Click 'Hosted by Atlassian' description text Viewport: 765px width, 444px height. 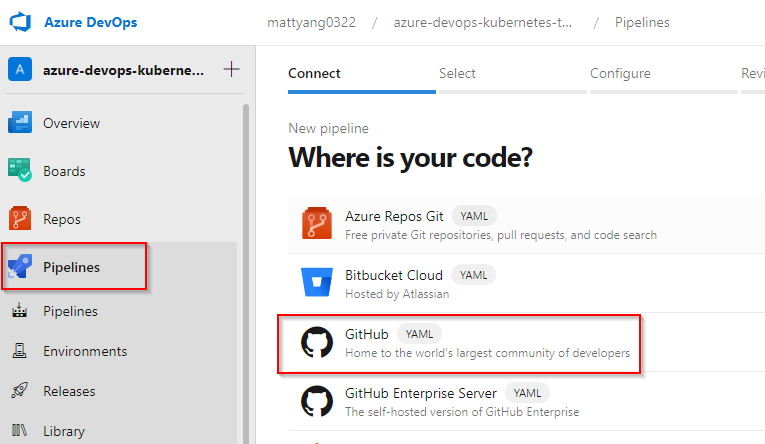[397, 294]
